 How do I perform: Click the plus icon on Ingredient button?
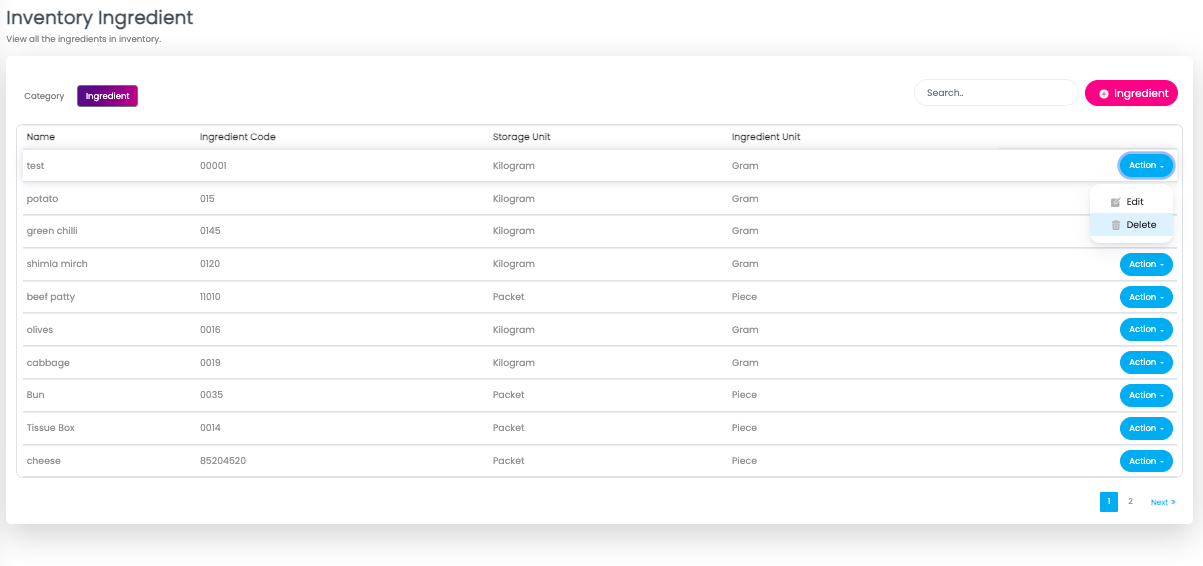point(1104,93)
